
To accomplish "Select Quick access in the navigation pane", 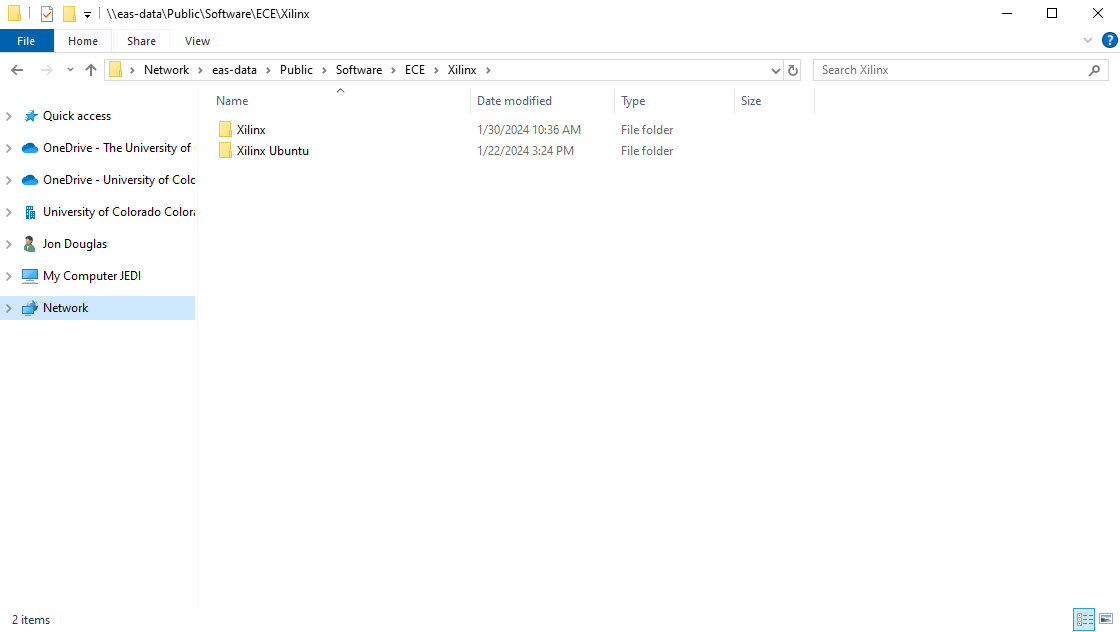I will (x=77, y=116).
